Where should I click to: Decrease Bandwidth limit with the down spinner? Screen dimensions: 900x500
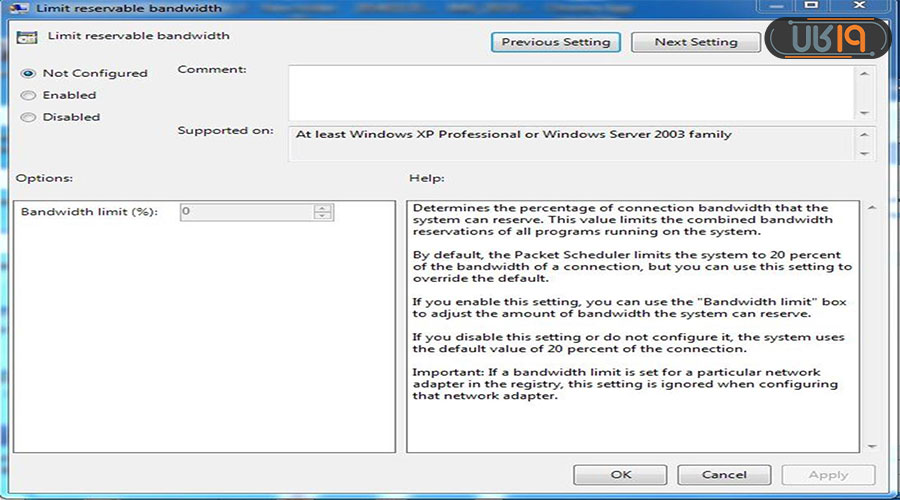coord(322,216)
